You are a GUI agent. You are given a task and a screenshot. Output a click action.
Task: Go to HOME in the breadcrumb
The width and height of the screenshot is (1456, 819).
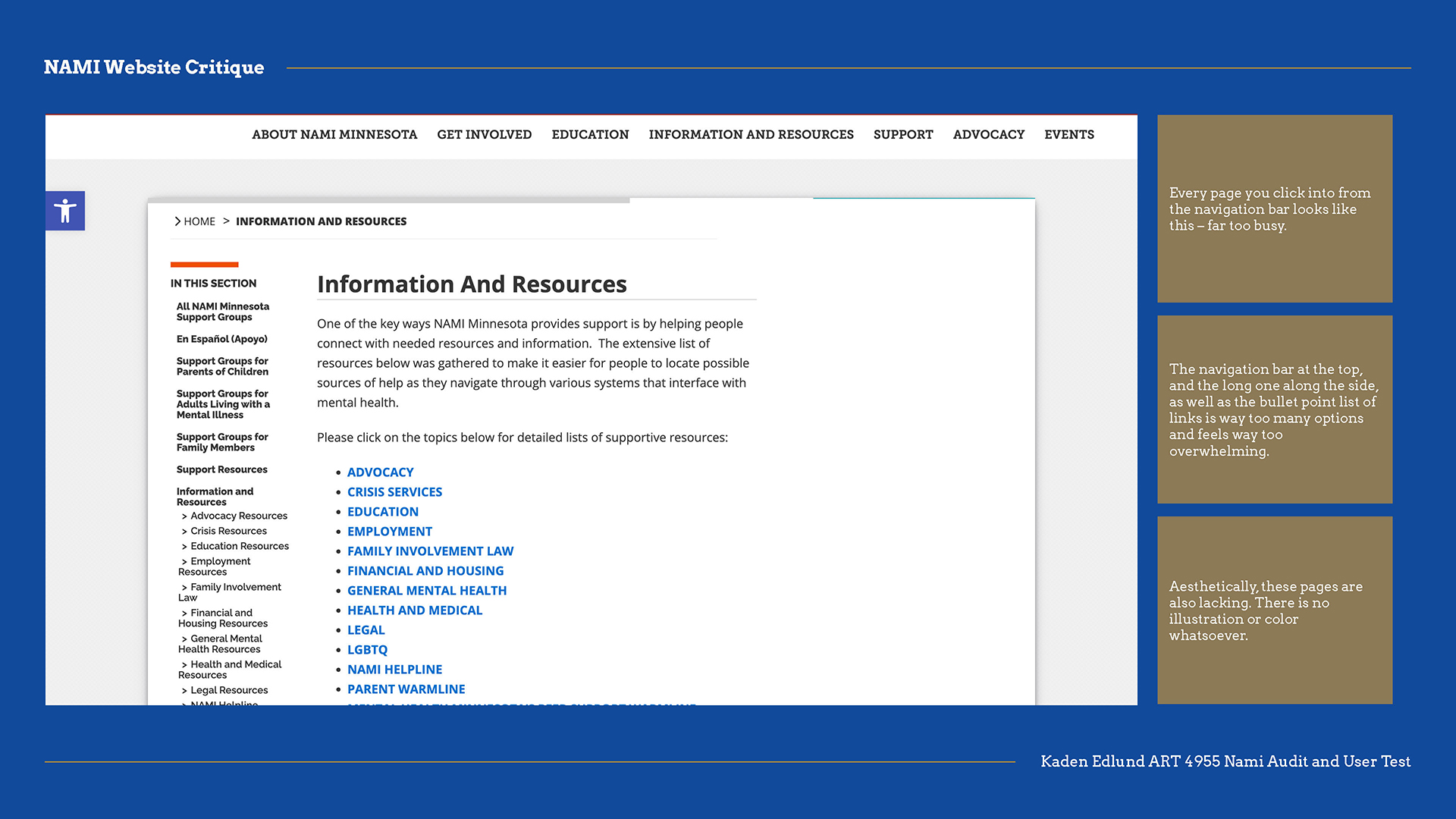click(x=199, y=221)
